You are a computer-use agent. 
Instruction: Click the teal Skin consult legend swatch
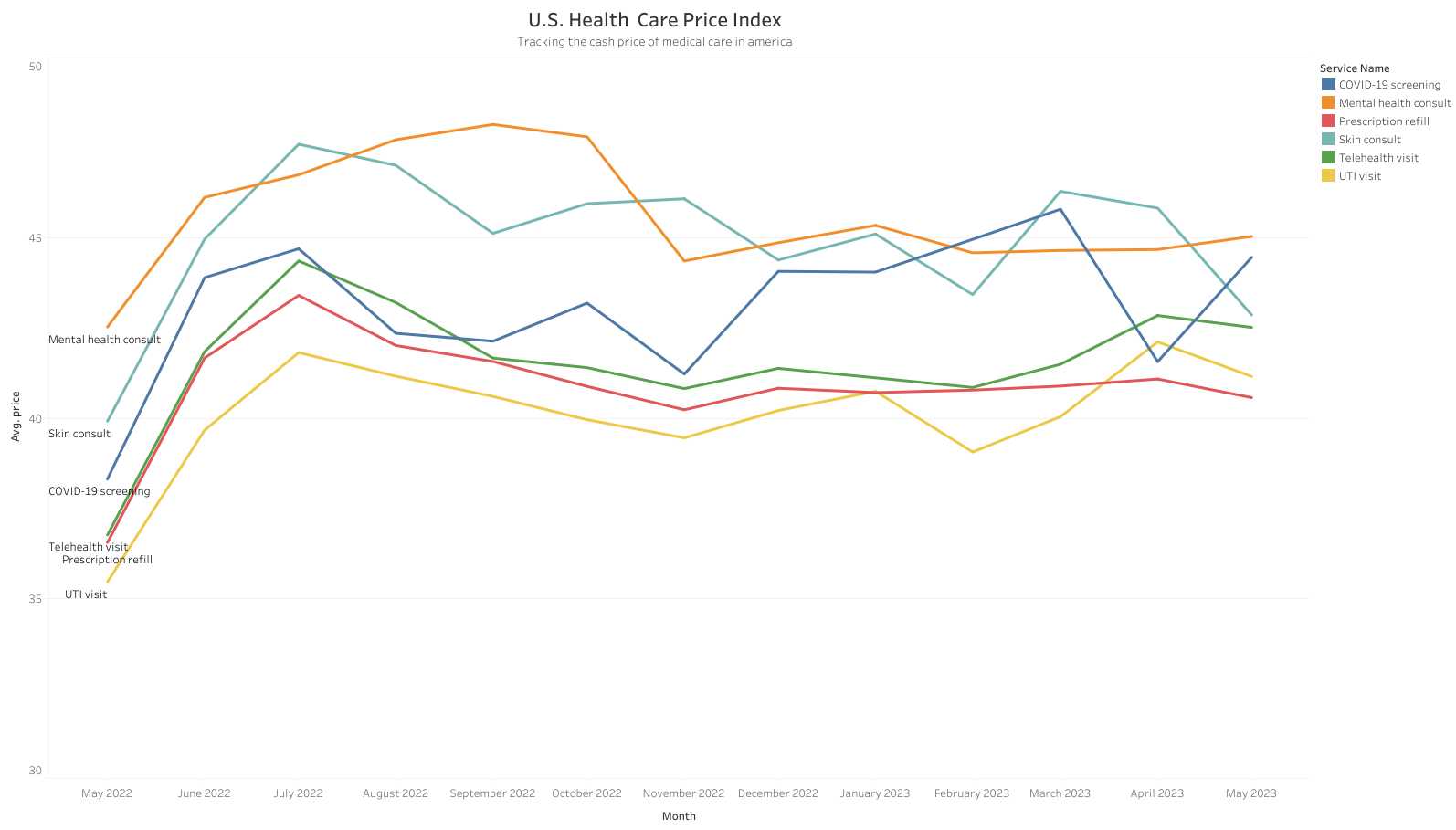pyautogui.click(x=1327, y=140)
